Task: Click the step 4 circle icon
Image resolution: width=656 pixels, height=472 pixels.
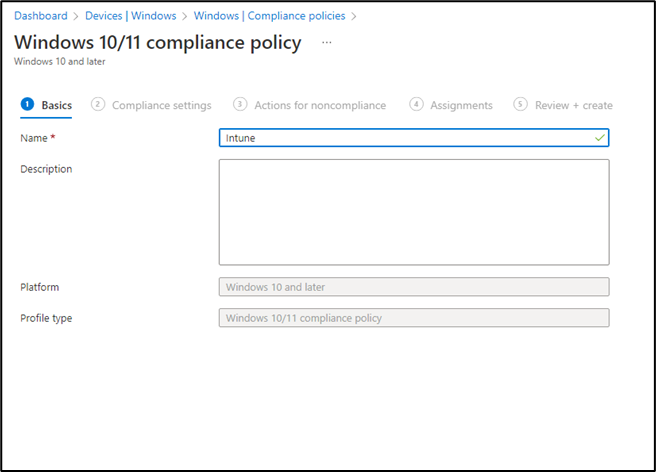Action: click(x=416, y=104)
